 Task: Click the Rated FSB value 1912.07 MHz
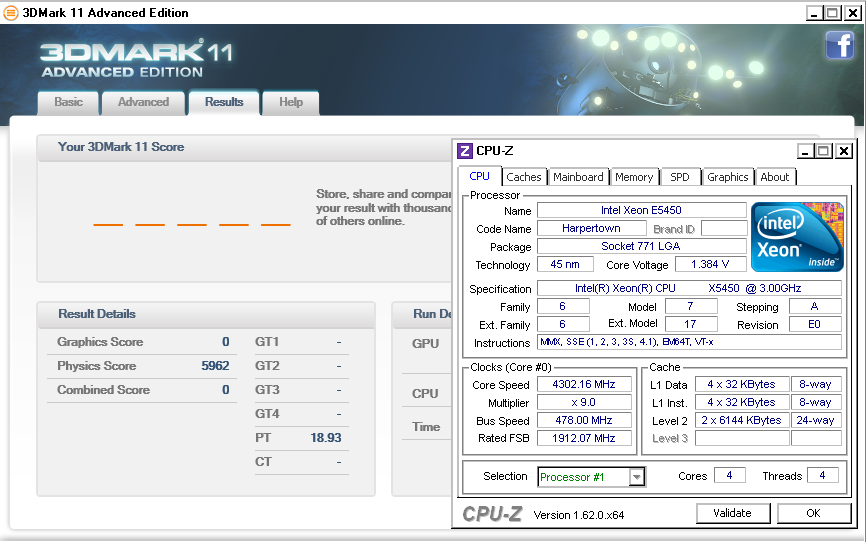click(x=584, y=438)
